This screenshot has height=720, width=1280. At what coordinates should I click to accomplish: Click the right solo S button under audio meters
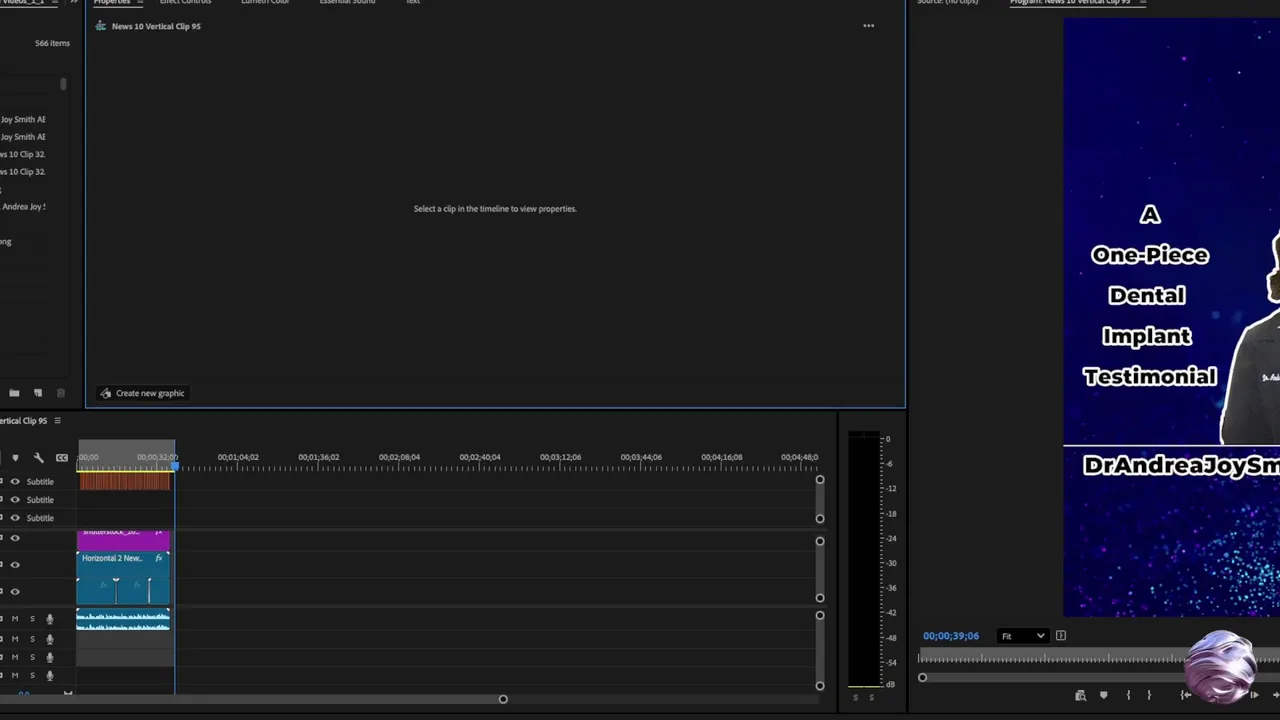pyautogui.click(x=872, y=696)
